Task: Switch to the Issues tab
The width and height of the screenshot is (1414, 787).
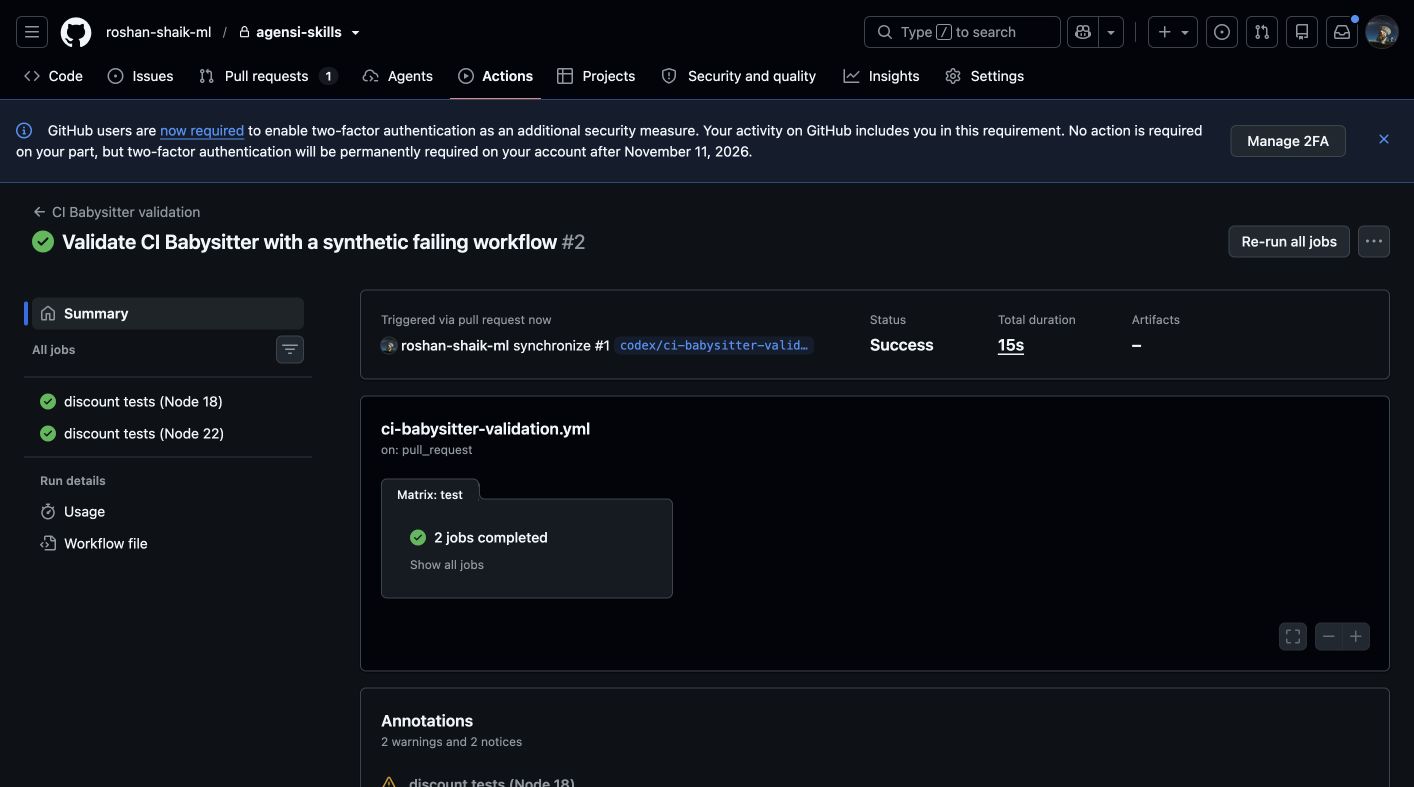Action: pos(140,76)
